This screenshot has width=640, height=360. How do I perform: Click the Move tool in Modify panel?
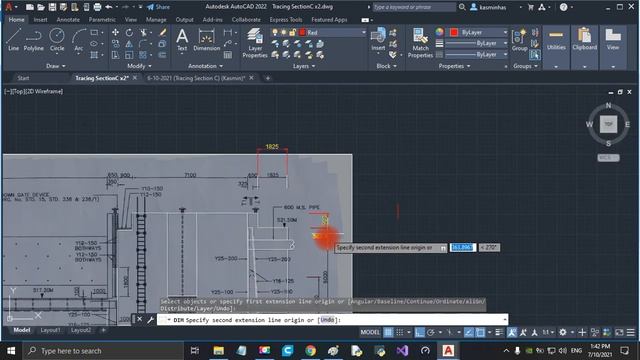click(x=116, y=32)
